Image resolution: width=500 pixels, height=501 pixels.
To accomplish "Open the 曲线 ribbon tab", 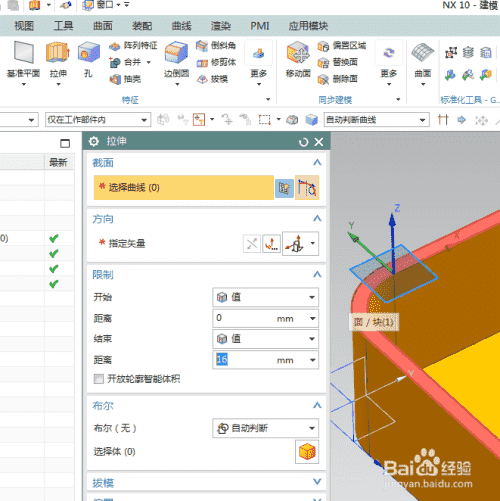I will tap(181, 26).
